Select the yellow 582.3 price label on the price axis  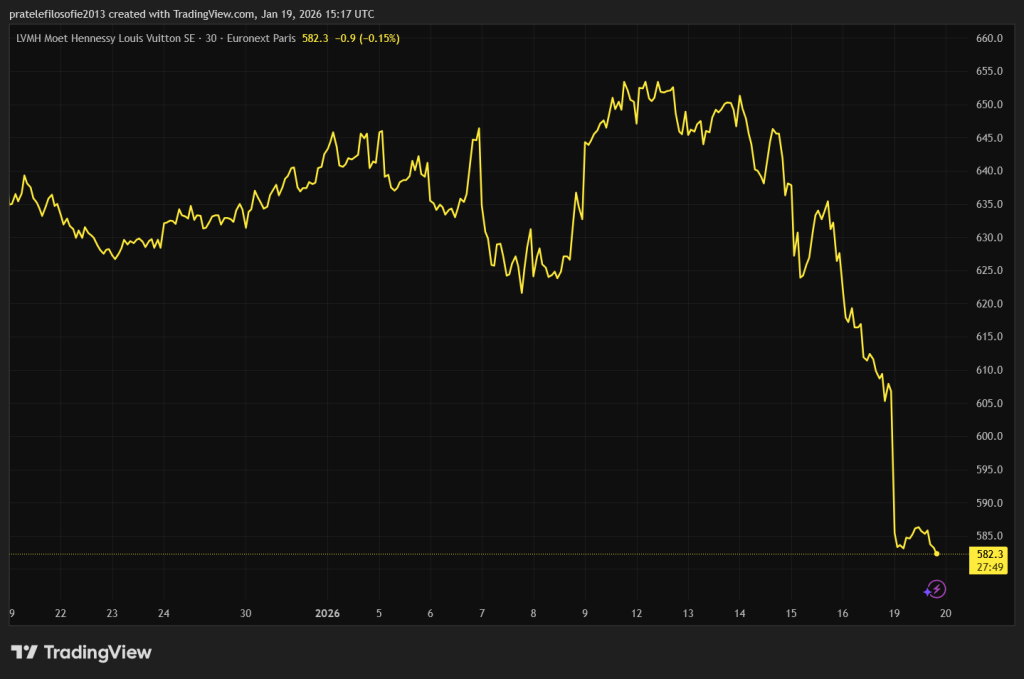click(989, 554)
